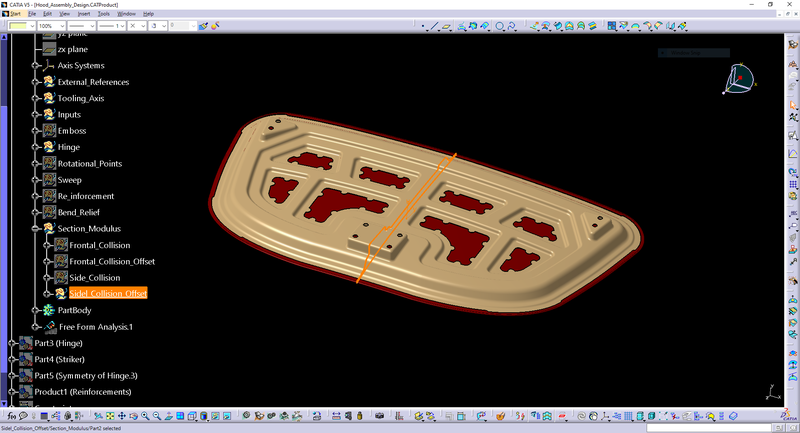Screen dimensions: 800x433
Task: Collapse the Section_Modulus node
Action: pyautogui.click(x=35, y=229)
